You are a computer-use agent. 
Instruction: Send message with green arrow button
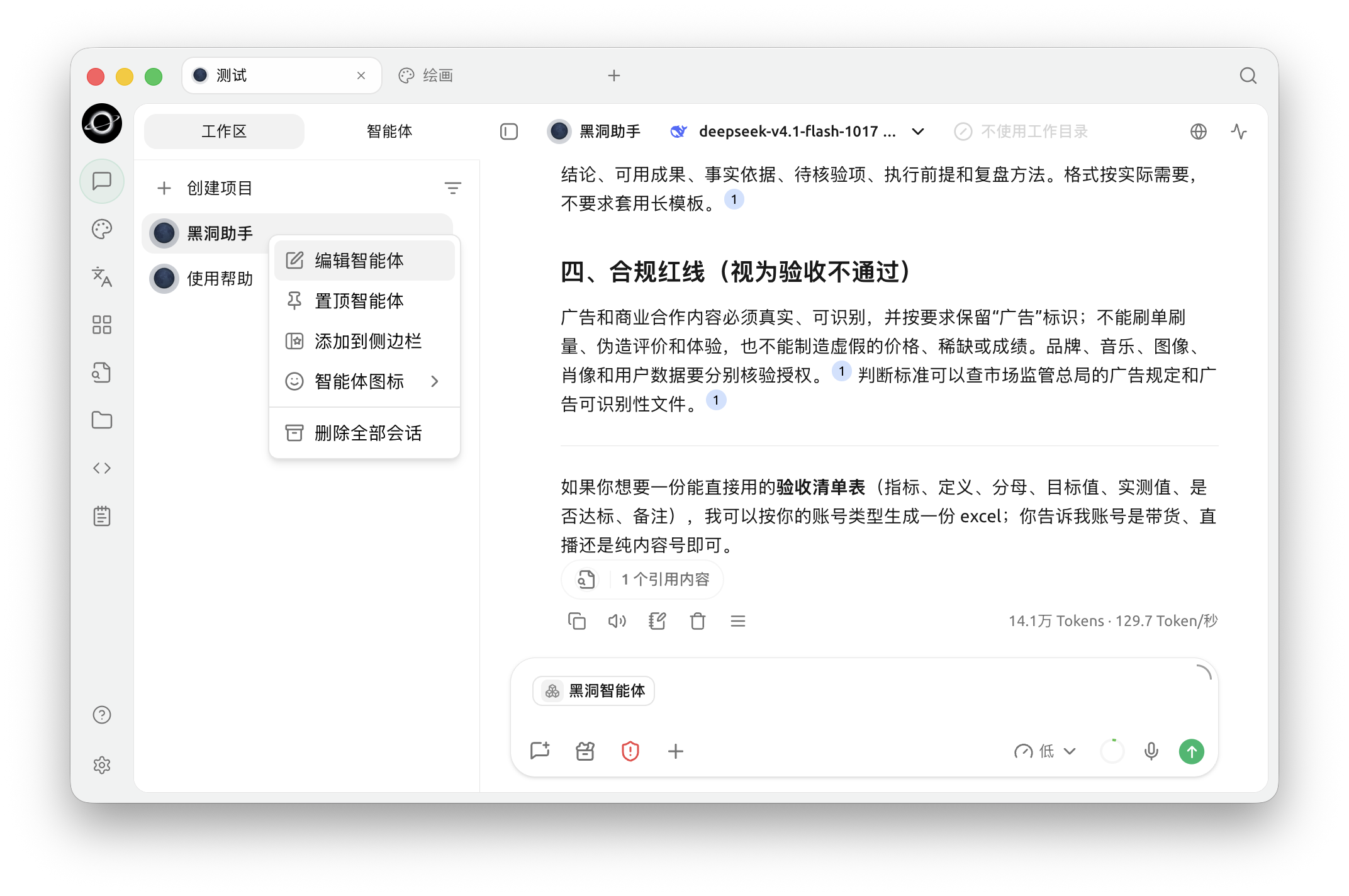(x=1192, y=751)
